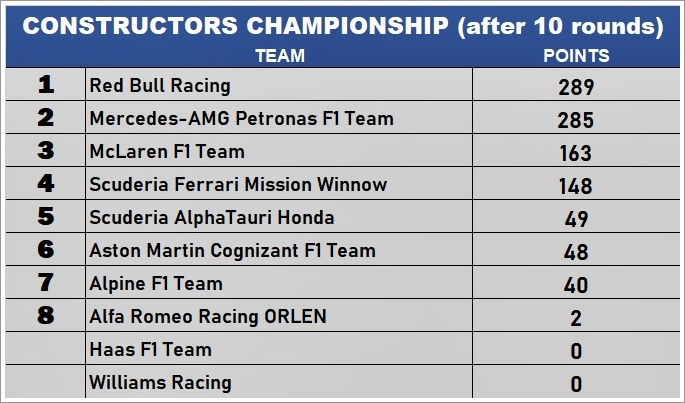Click Ferrari's 148 points value
This screenshot has width=685, height=403.
(x=576, y=186)
